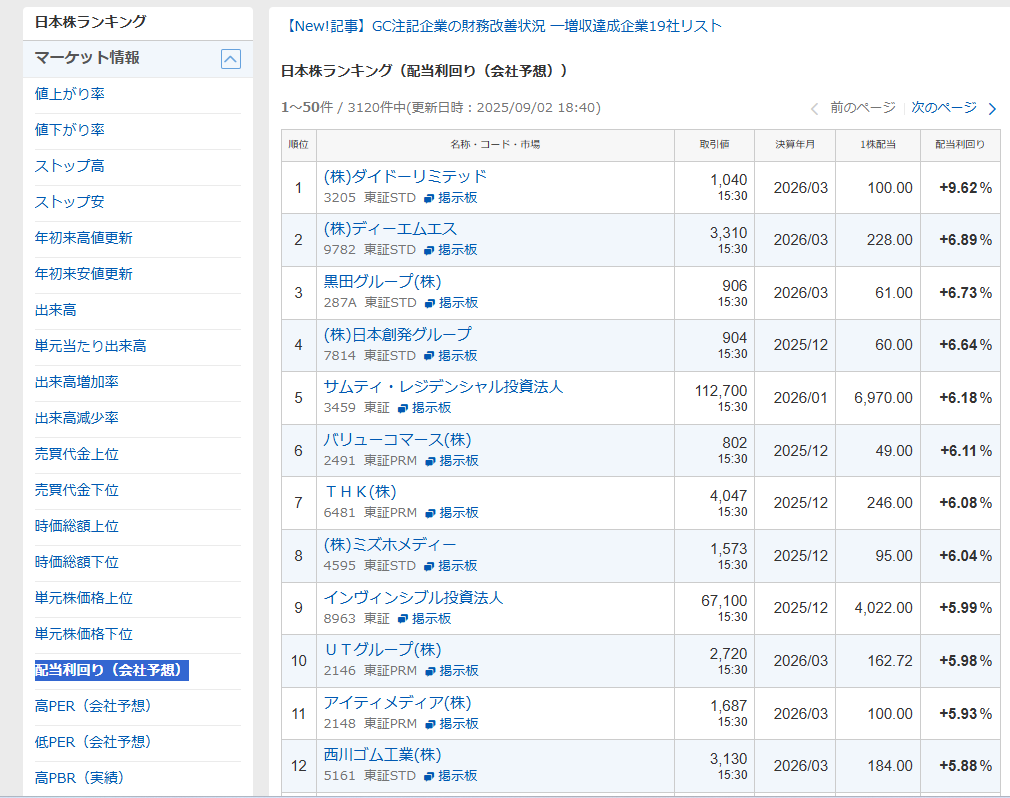Open (株)日本創発グループ stock page
The width and height of the screenshot is (1010, 798).
397,335
